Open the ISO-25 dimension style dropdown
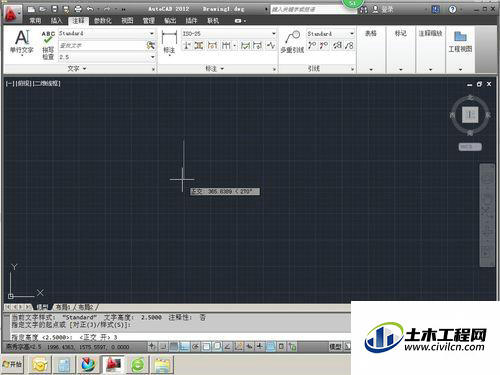 point(229,33)
